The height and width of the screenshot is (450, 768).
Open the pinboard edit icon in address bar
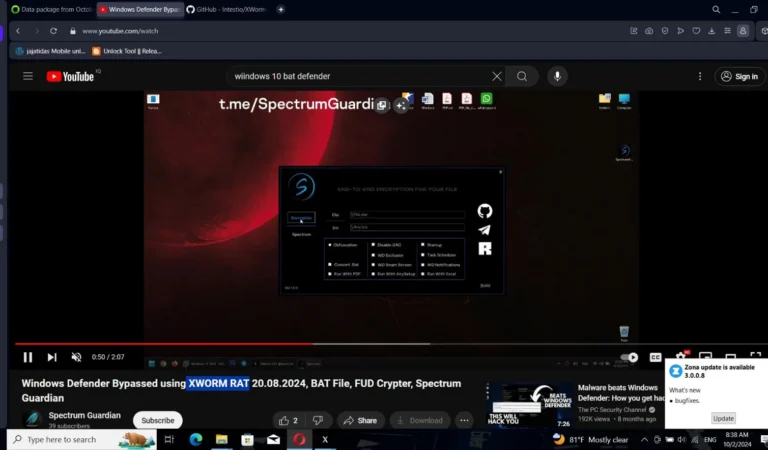pos(633,31)
